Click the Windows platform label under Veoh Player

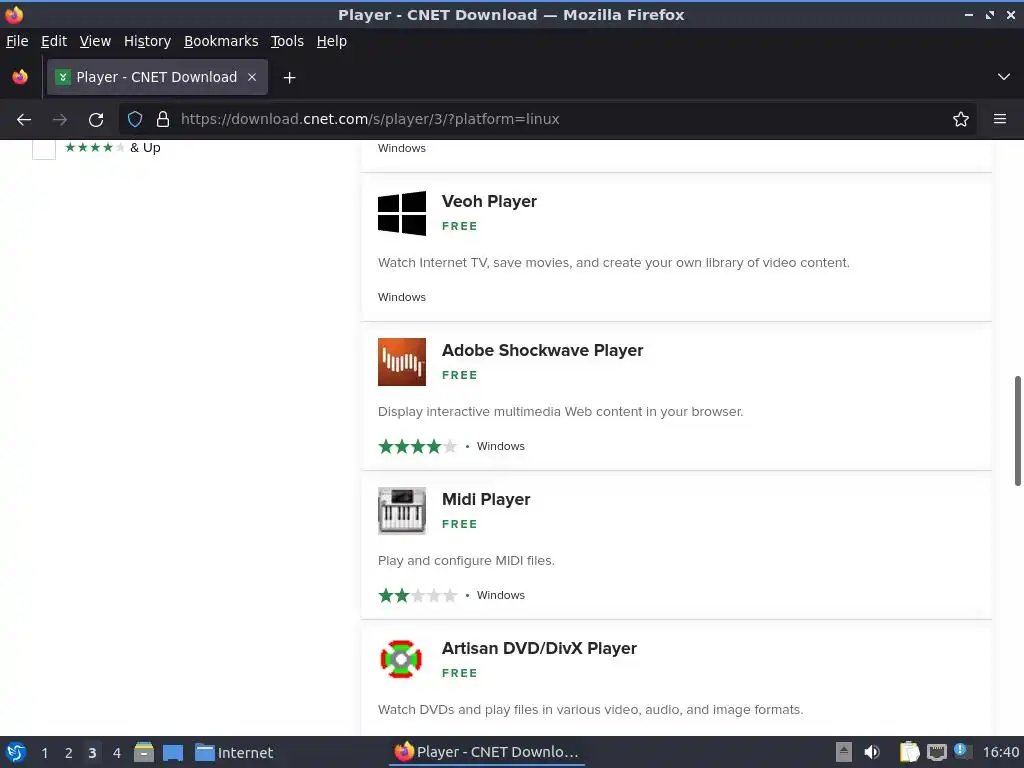(x=402, y=297)
